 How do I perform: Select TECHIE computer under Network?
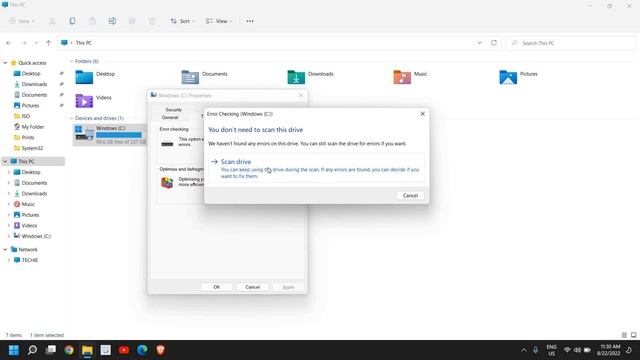pyautogui.click(x=29, y=260)
